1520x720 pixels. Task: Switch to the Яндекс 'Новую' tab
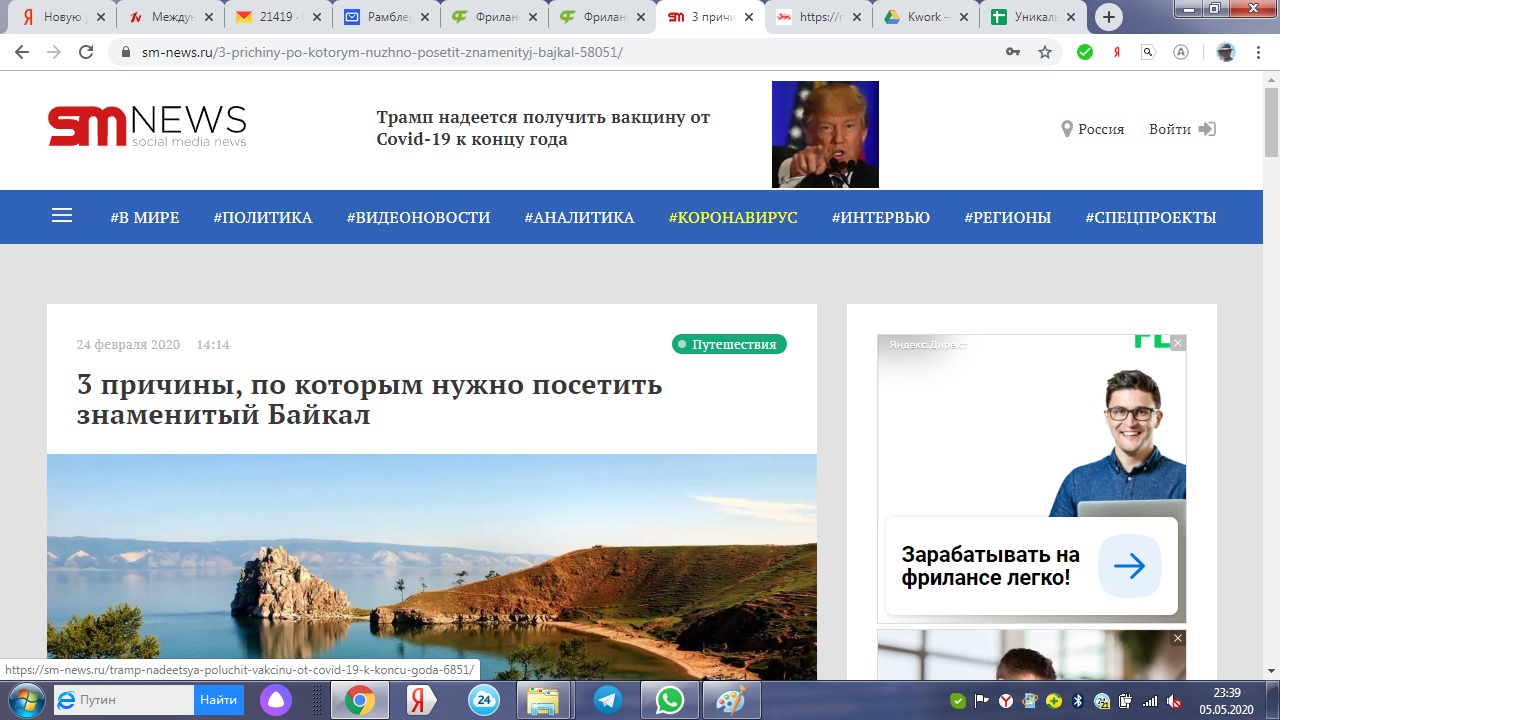pyautogui.click(x=60, y=17)
